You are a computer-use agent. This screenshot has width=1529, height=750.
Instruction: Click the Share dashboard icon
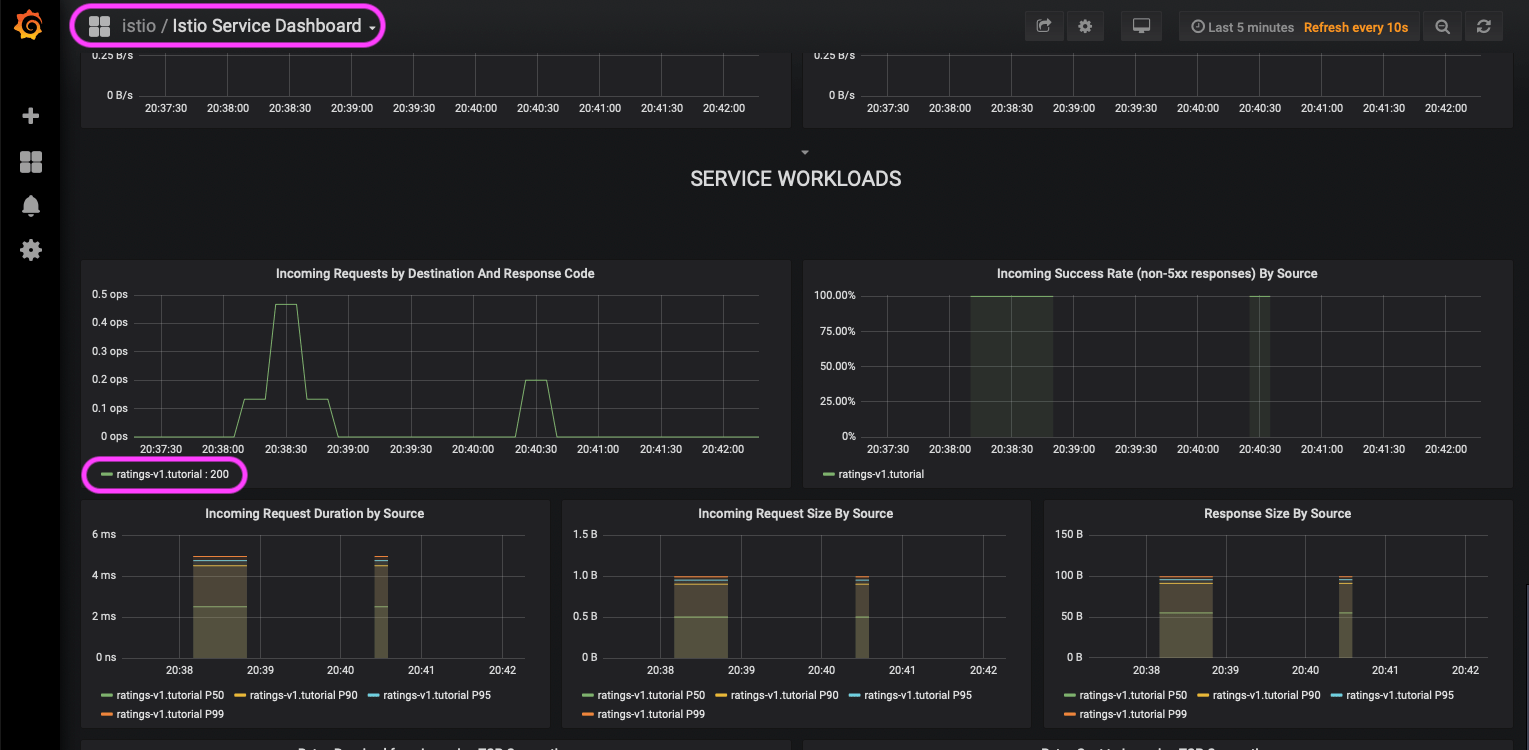click(x=1044, y=27)
